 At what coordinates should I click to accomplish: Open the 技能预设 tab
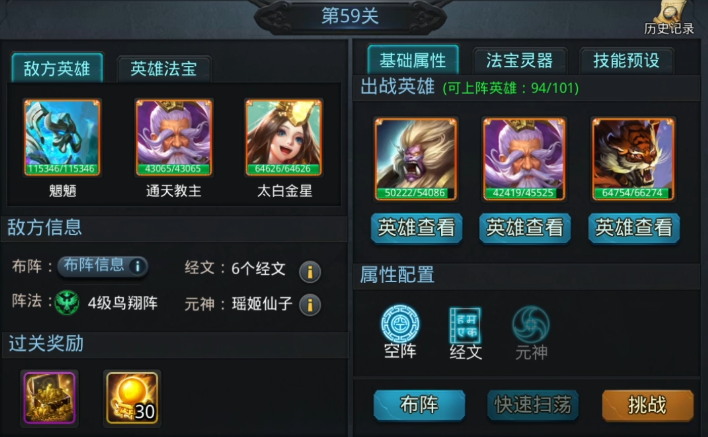(x=627, y=60)
